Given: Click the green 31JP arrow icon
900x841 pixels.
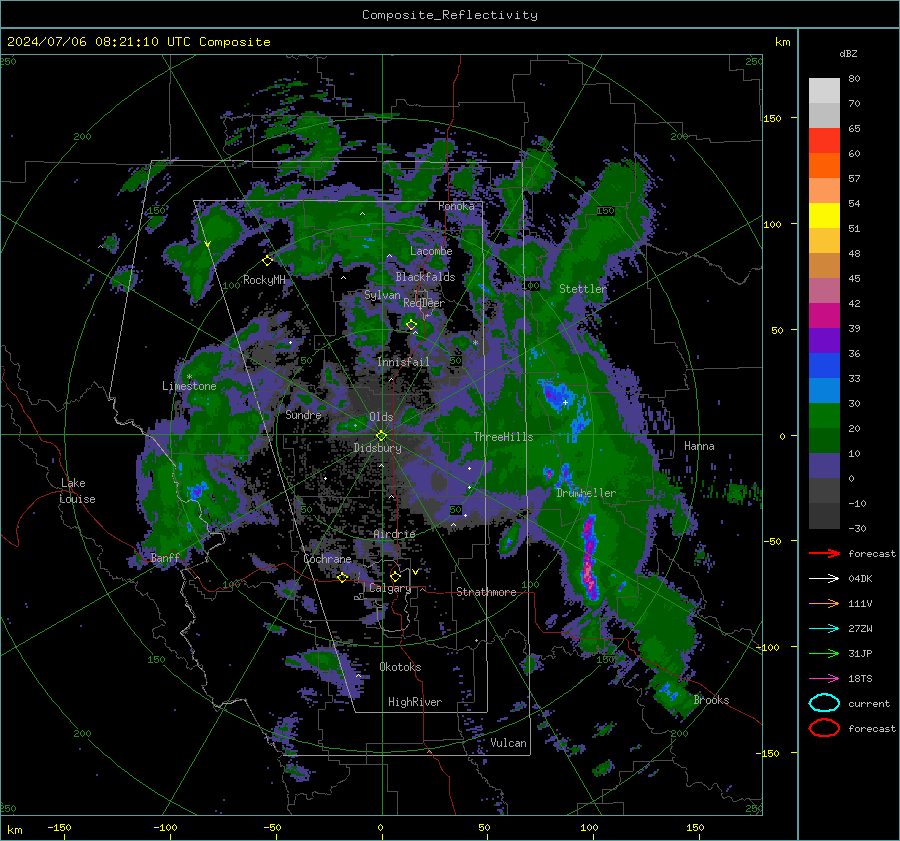Looking at the screenshot, I should 824,653.
